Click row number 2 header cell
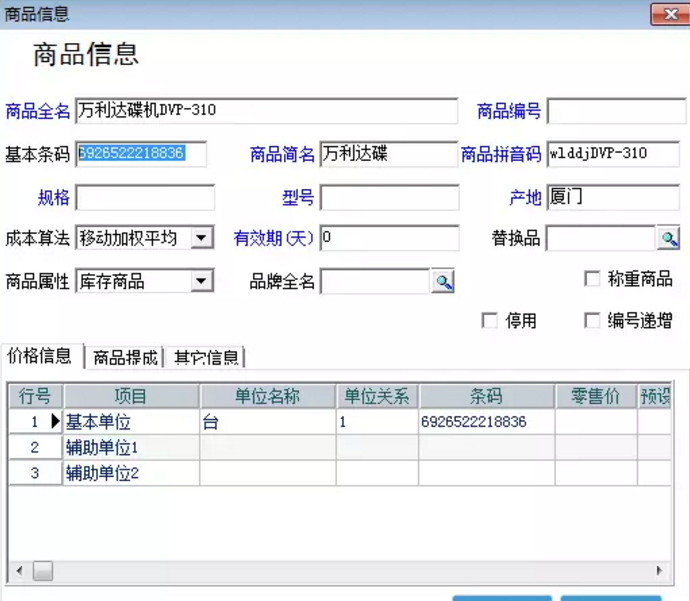The image size is (690, 601). pyautogui.click(x=35, y=448)
